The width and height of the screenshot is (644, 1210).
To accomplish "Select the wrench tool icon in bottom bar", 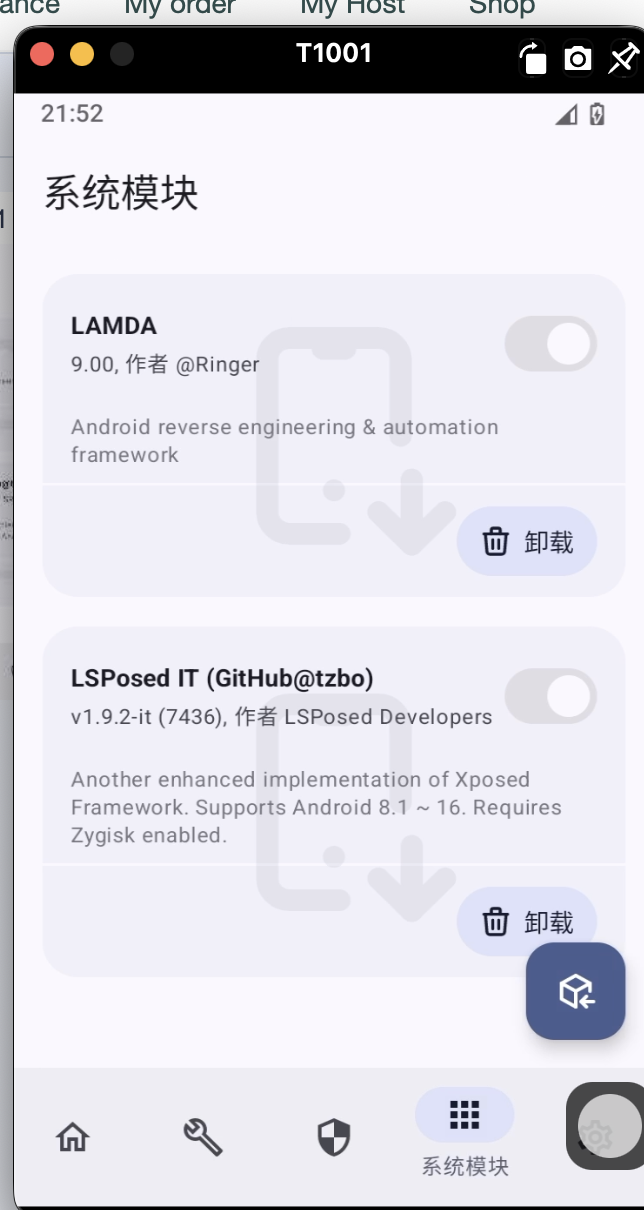I will coord(203,1137).
